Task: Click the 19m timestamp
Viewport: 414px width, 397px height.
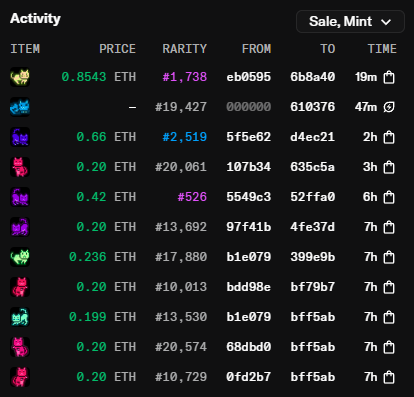Action: (x=366, y=77)
